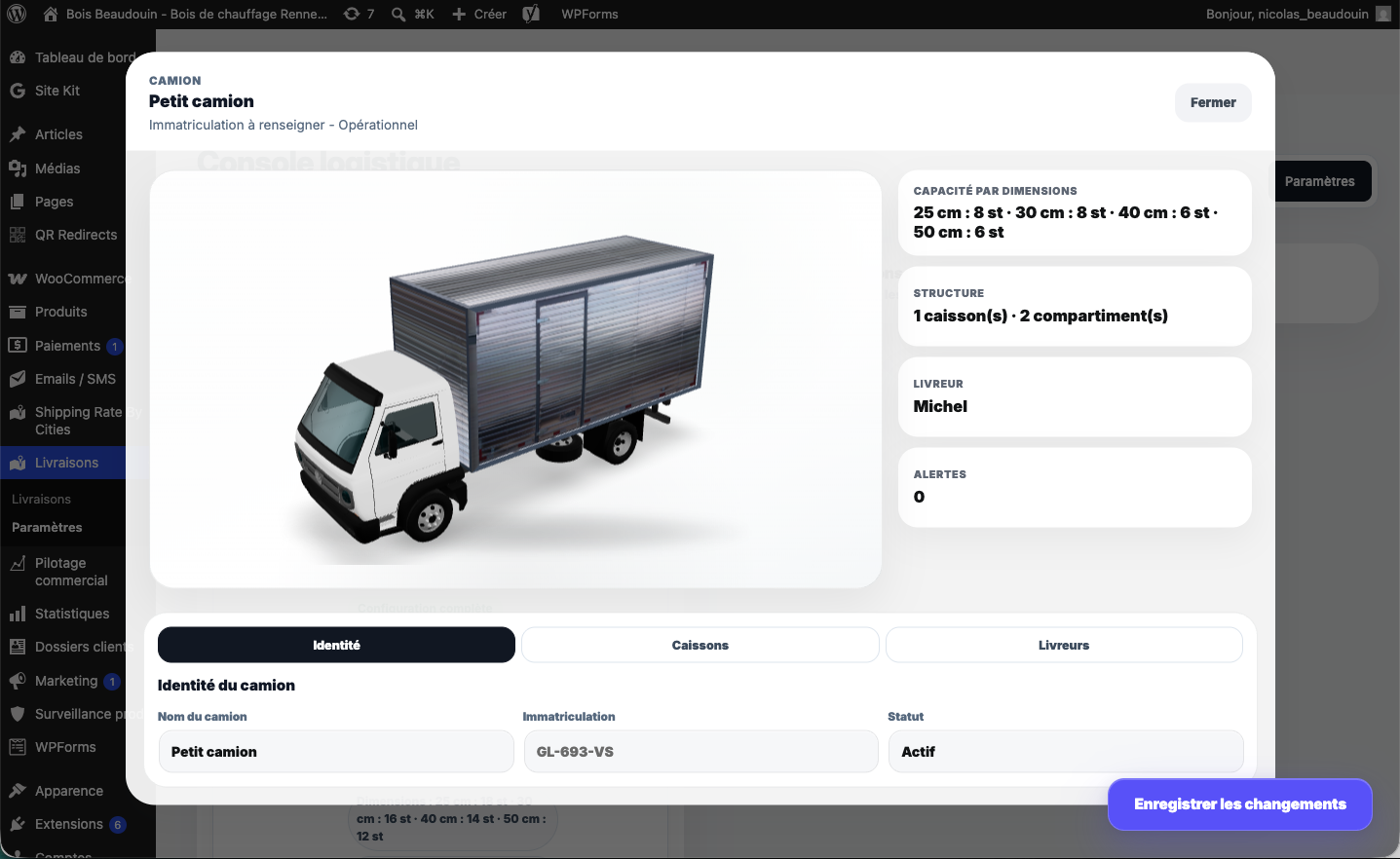1400x859 pixels.
Task: Click the QR Redirects icon
Action: pos(18,235)
